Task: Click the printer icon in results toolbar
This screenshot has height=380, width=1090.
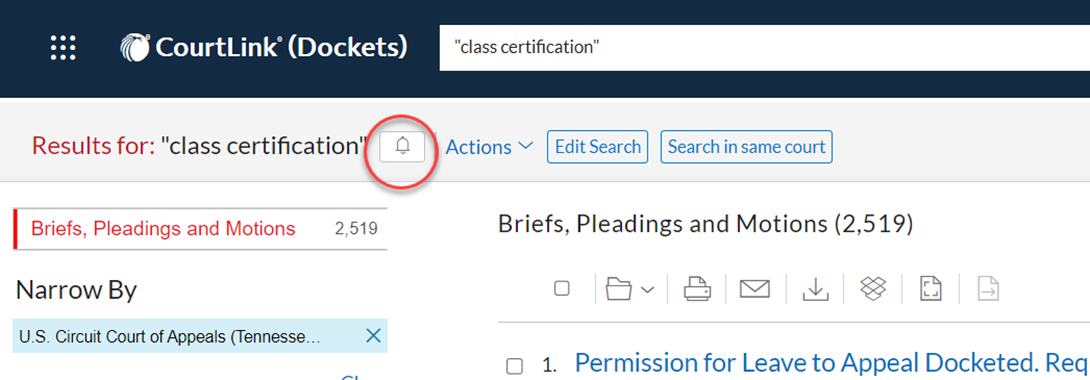Action: point(697,288)
